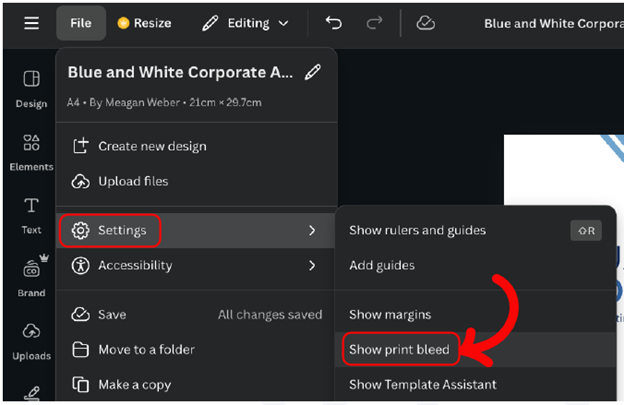
Task: Toggle Show print bleed option
Action: coord(399,349)
